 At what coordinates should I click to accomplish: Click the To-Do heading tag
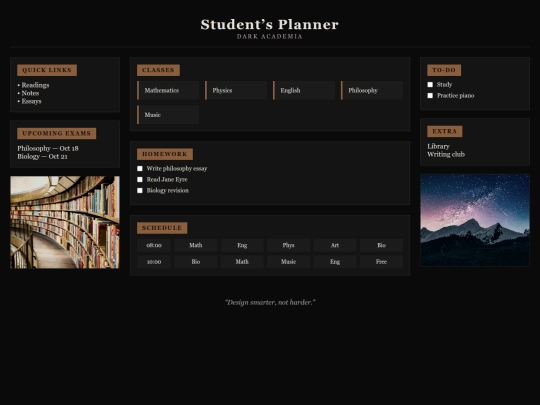444,70
